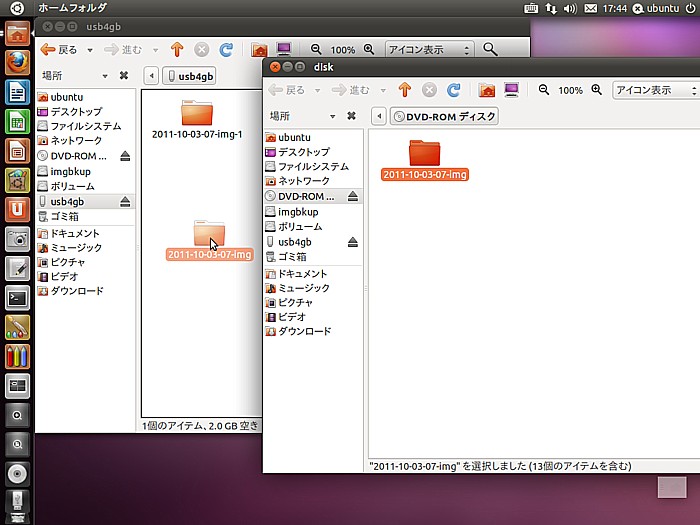
Task: Open アイコン表示 view dropdown in disk window
Action: (x=655, y=90)
